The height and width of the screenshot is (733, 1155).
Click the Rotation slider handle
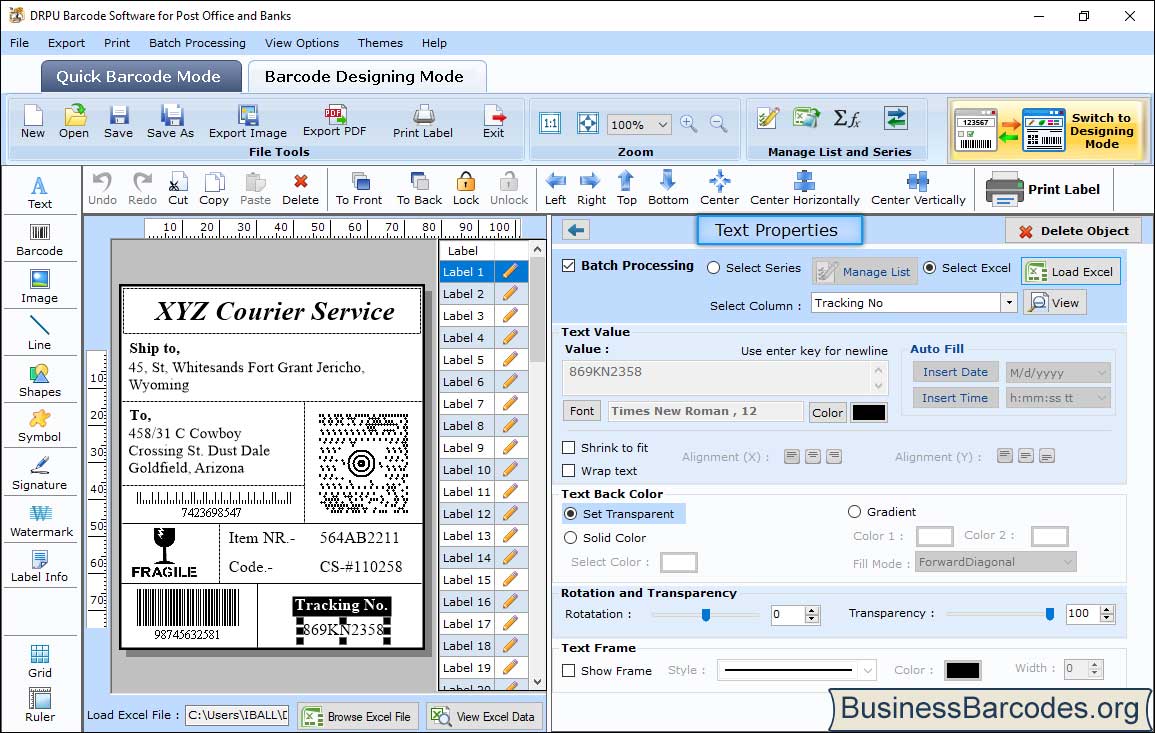[x=706, y=614]
